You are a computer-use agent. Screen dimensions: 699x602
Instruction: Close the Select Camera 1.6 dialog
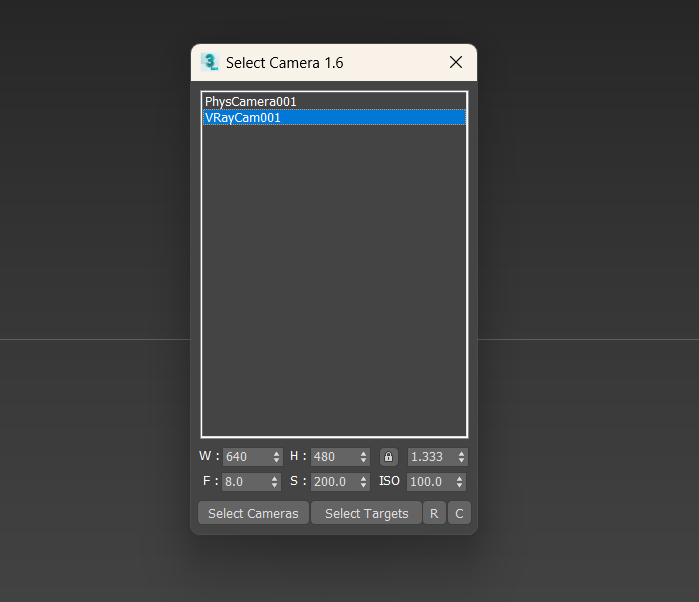pyautogui.click(x=456, y=62)
